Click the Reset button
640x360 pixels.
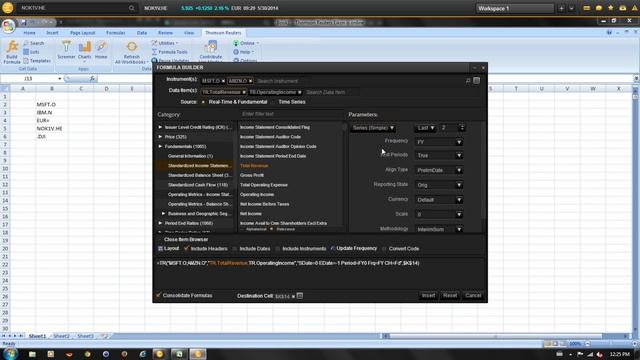(450, 296)
